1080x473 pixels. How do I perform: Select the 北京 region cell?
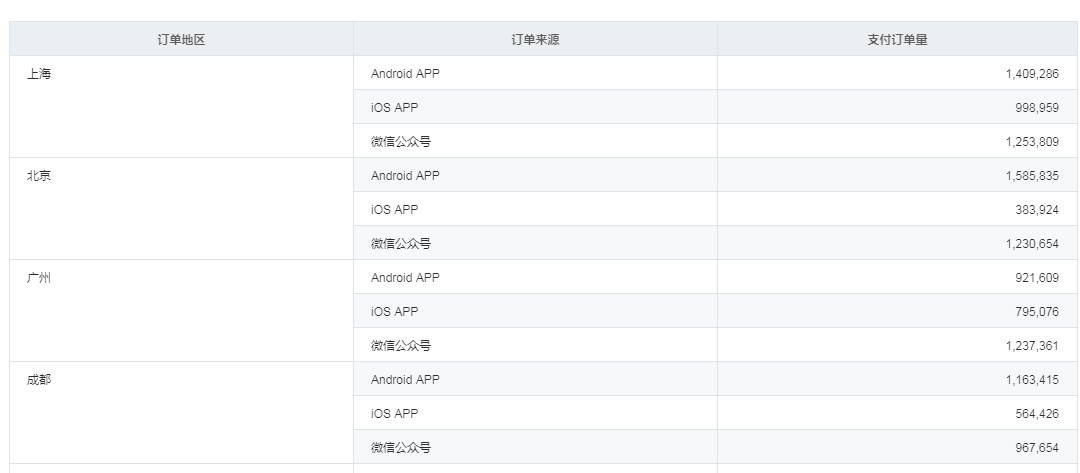click(x=181, y=209)
